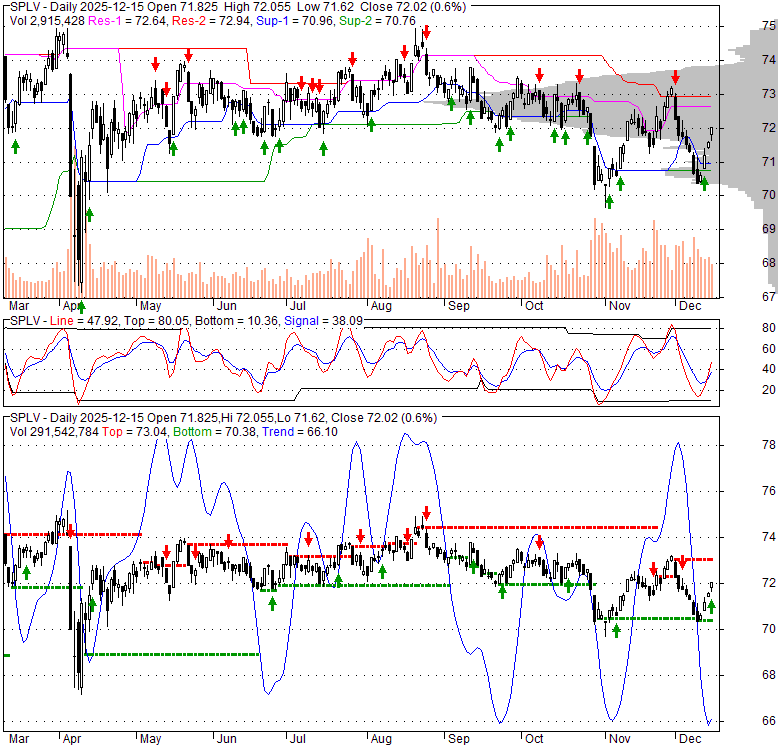
Task: Click the 80 level on the oscillator axis
Action: coord(769,328)
